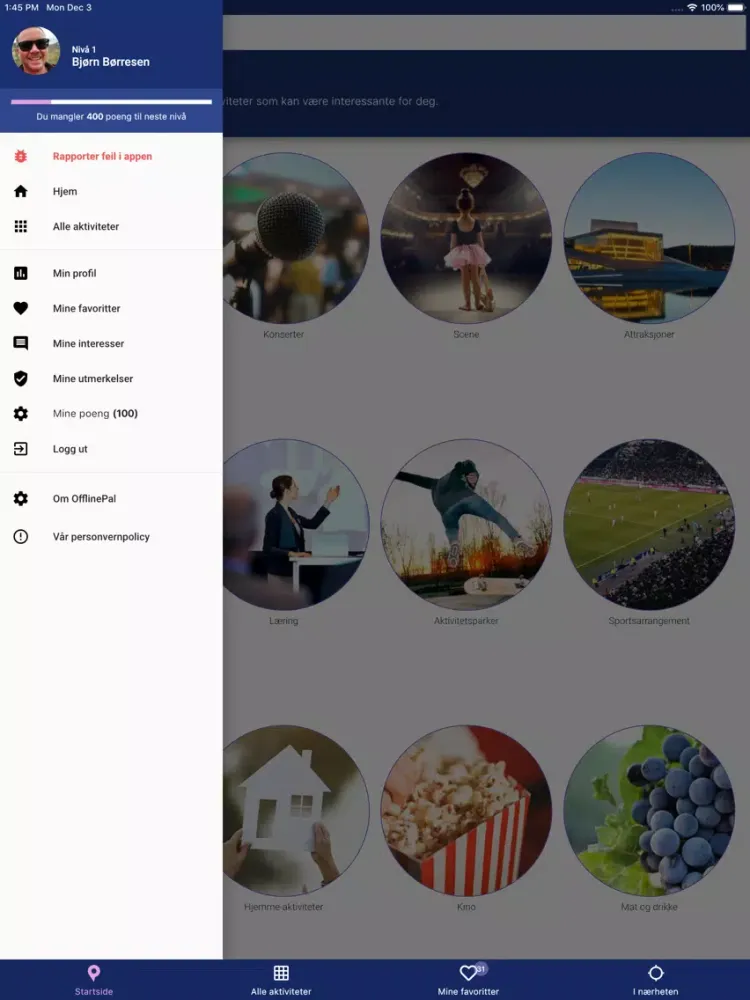This screenshot has height=1000, width=750.
Task: Open Mine favoritter in the side menu
Action: click(x=111, y=308)
